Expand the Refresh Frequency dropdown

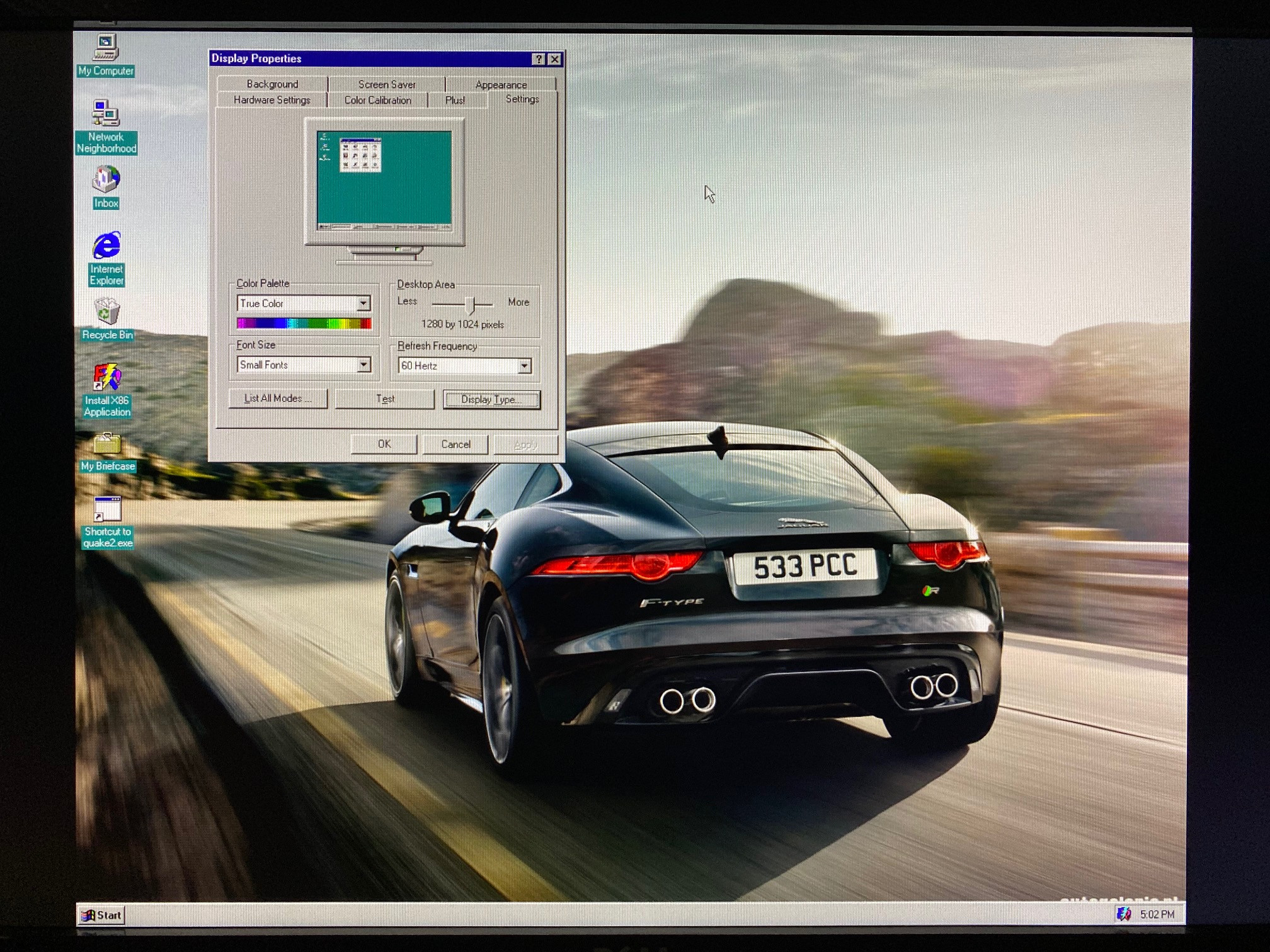click(524, 366)
